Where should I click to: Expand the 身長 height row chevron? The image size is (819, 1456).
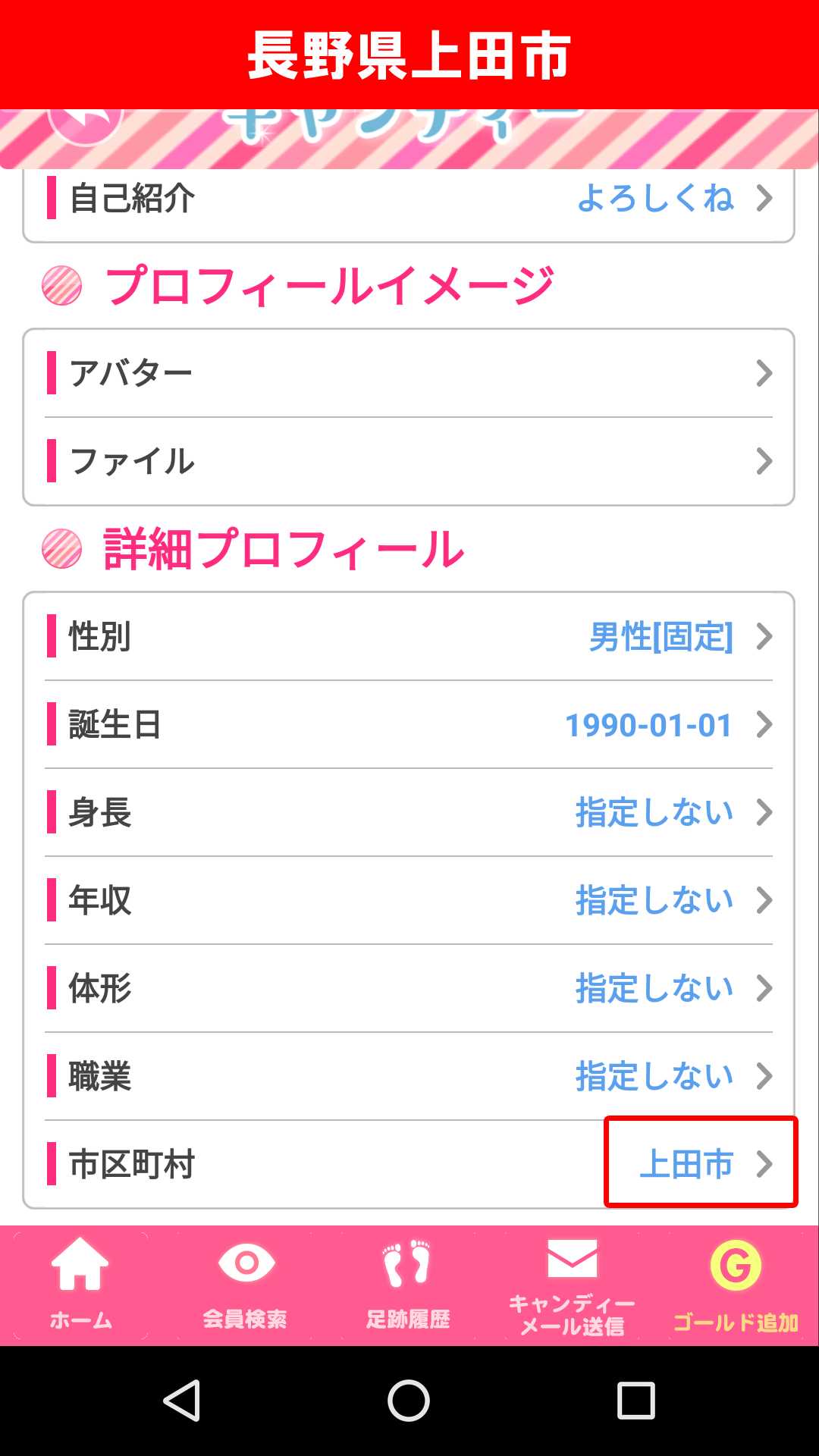(x=764, y=812)
